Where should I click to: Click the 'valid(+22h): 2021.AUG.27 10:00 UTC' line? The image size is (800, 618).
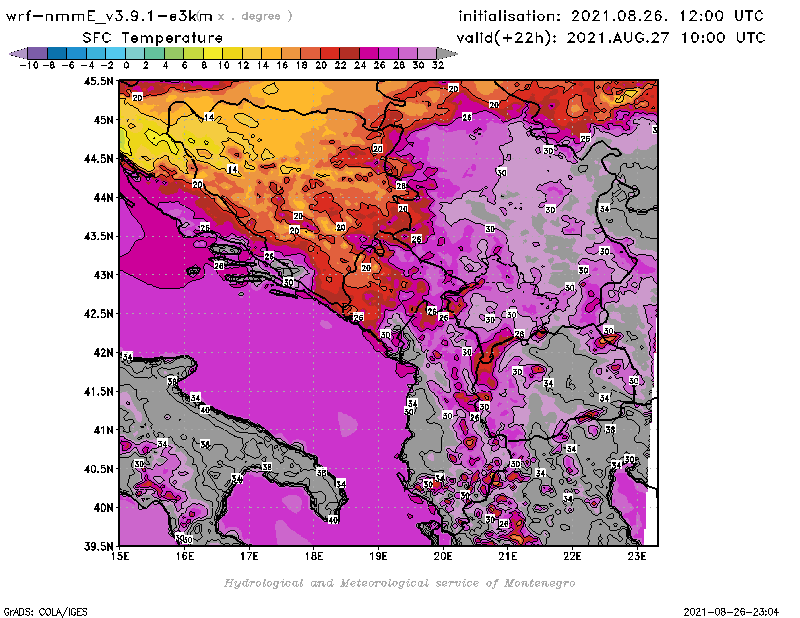point(611,38)
